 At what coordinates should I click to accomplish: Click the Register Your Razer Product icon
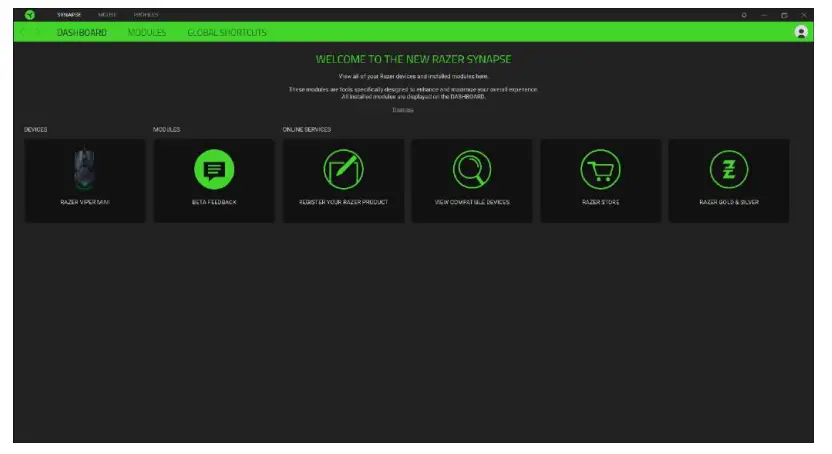343,169
